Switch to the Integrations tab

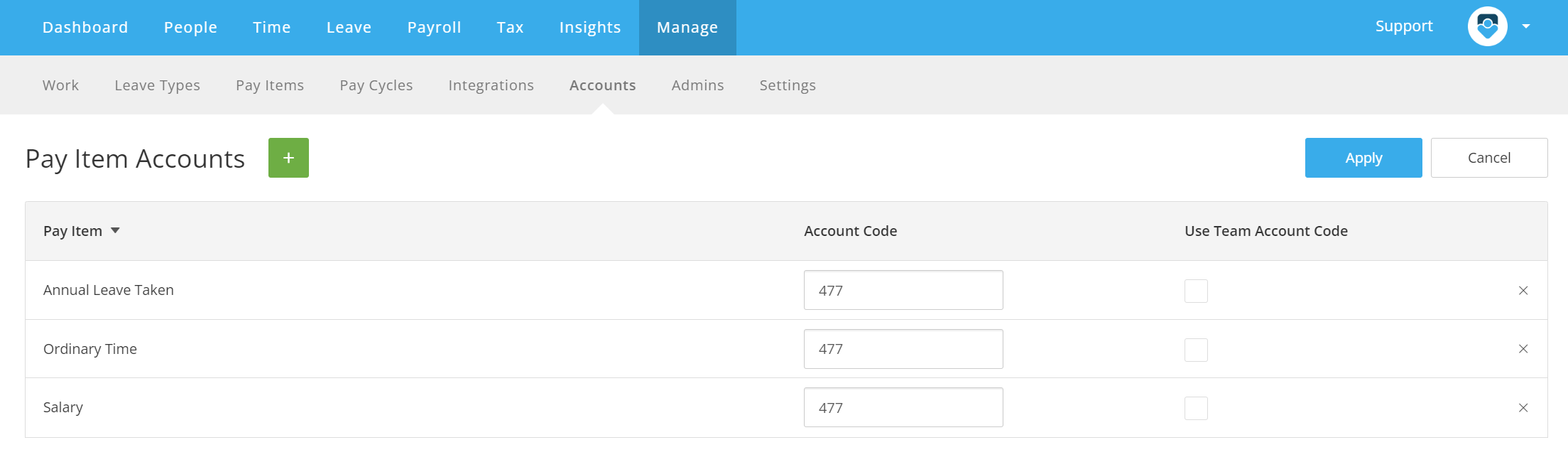[x=491, y=85]
